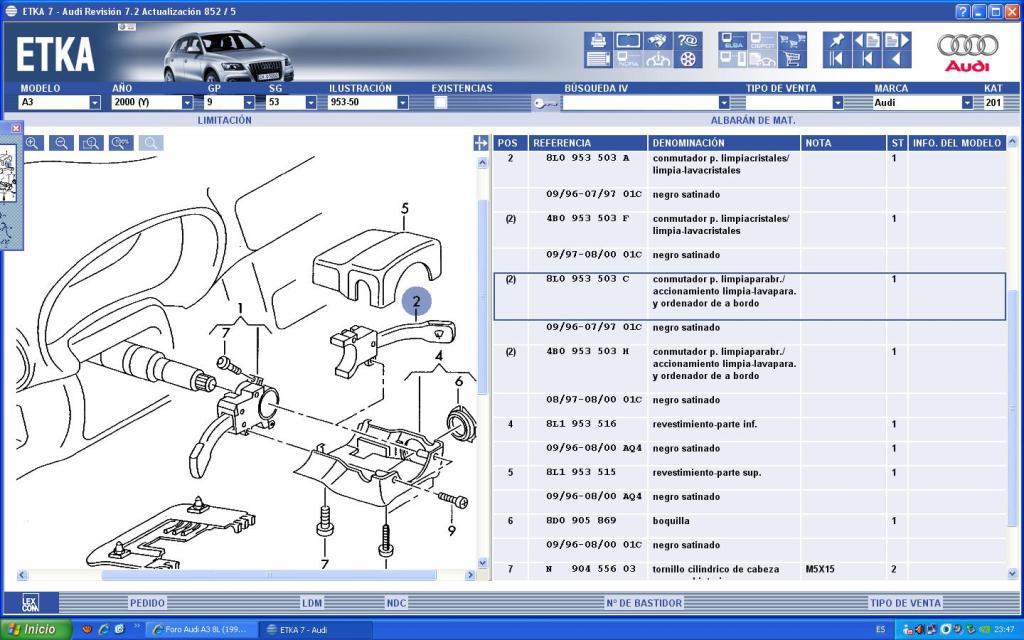Open the ELSA toolbar icon
1024x640 pixels.
pyautogui.click(x=733, y=40)
